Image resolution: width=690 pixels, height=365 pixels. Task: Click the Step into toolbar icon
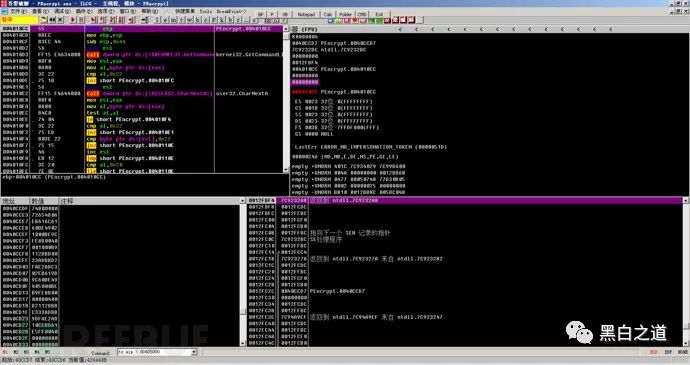pyautogui.click(x=94, y=20)
